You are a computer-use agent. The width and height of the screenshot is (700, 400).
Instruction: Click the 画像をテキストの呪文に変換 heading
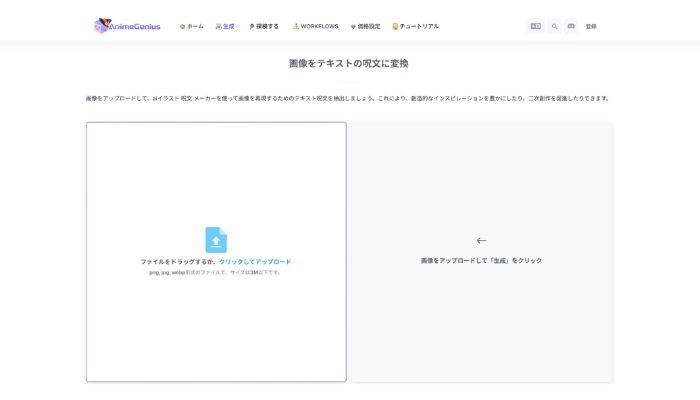pyautogui.click(x=348, y=63)
